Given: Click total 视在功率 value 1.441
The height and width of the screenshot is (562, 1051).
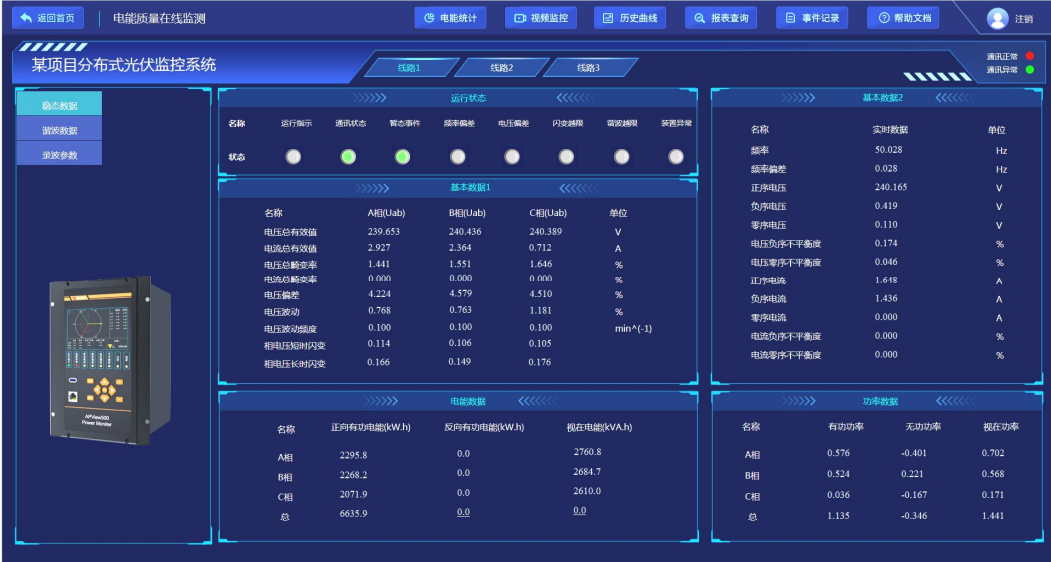Looking at the screenshot, I should (x=993, y=516).
